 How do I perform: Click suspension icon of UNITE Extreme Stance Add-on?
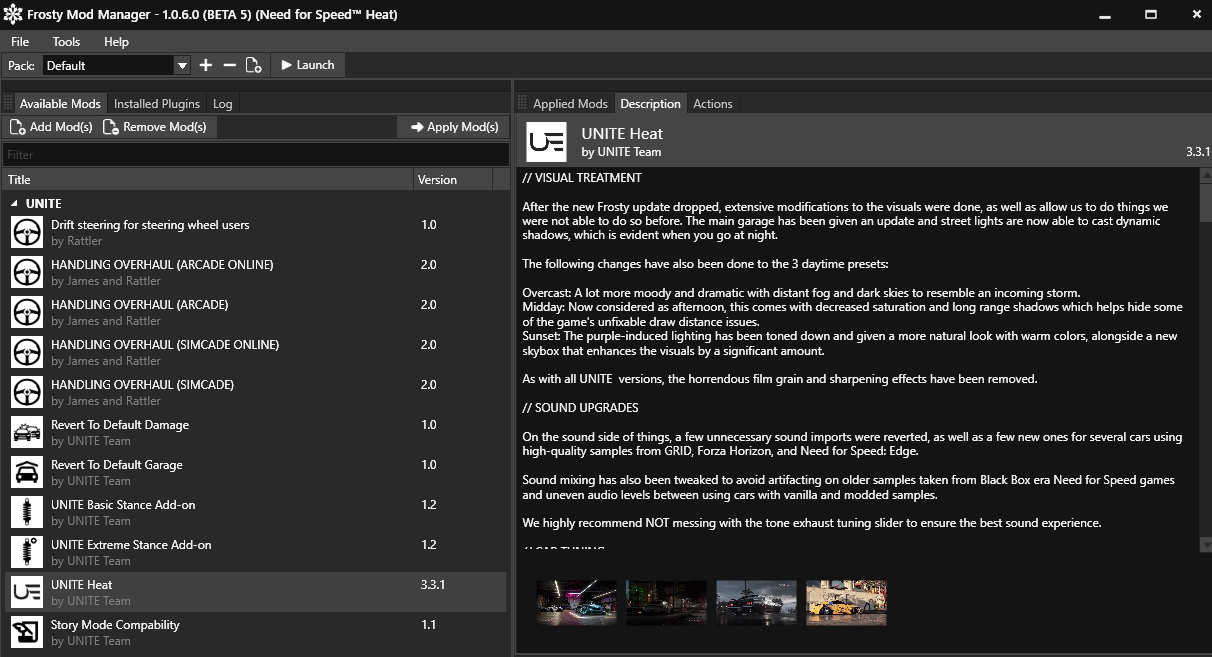pos(27,553)
